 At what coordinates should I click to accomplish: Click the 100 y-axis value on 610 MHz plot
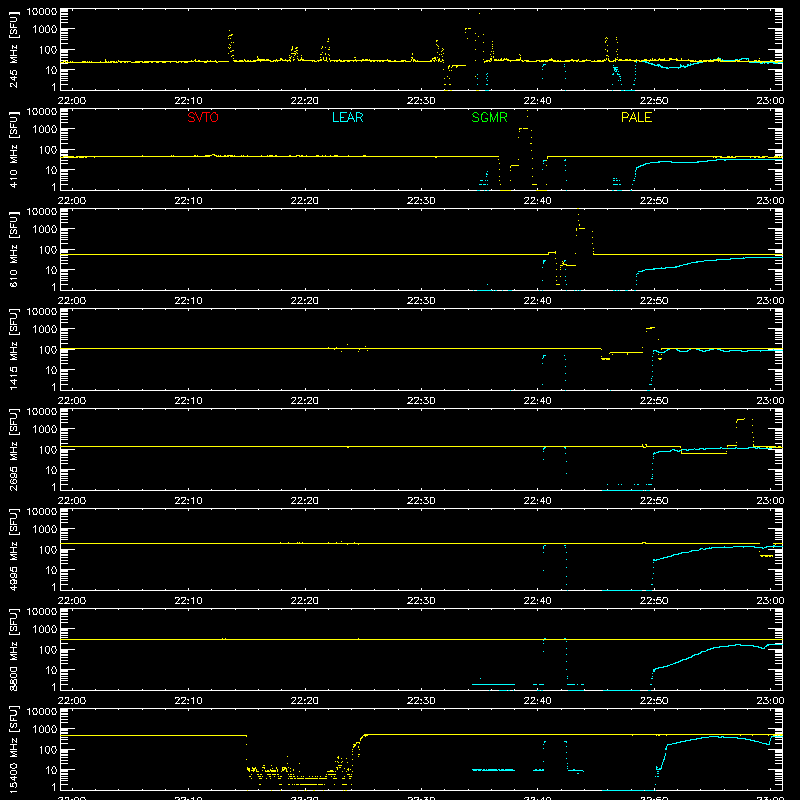point(47,250)
